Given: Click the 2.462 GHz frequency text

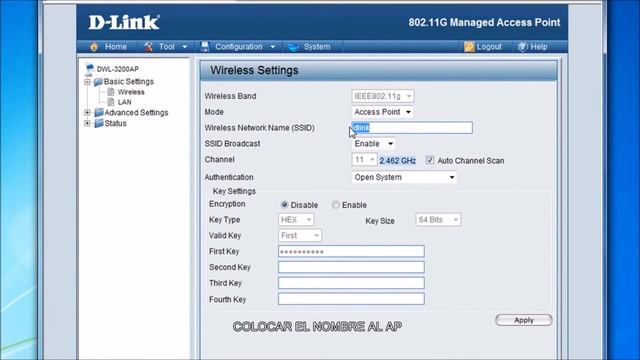Looking at the screenshot, I should point(398,160).
